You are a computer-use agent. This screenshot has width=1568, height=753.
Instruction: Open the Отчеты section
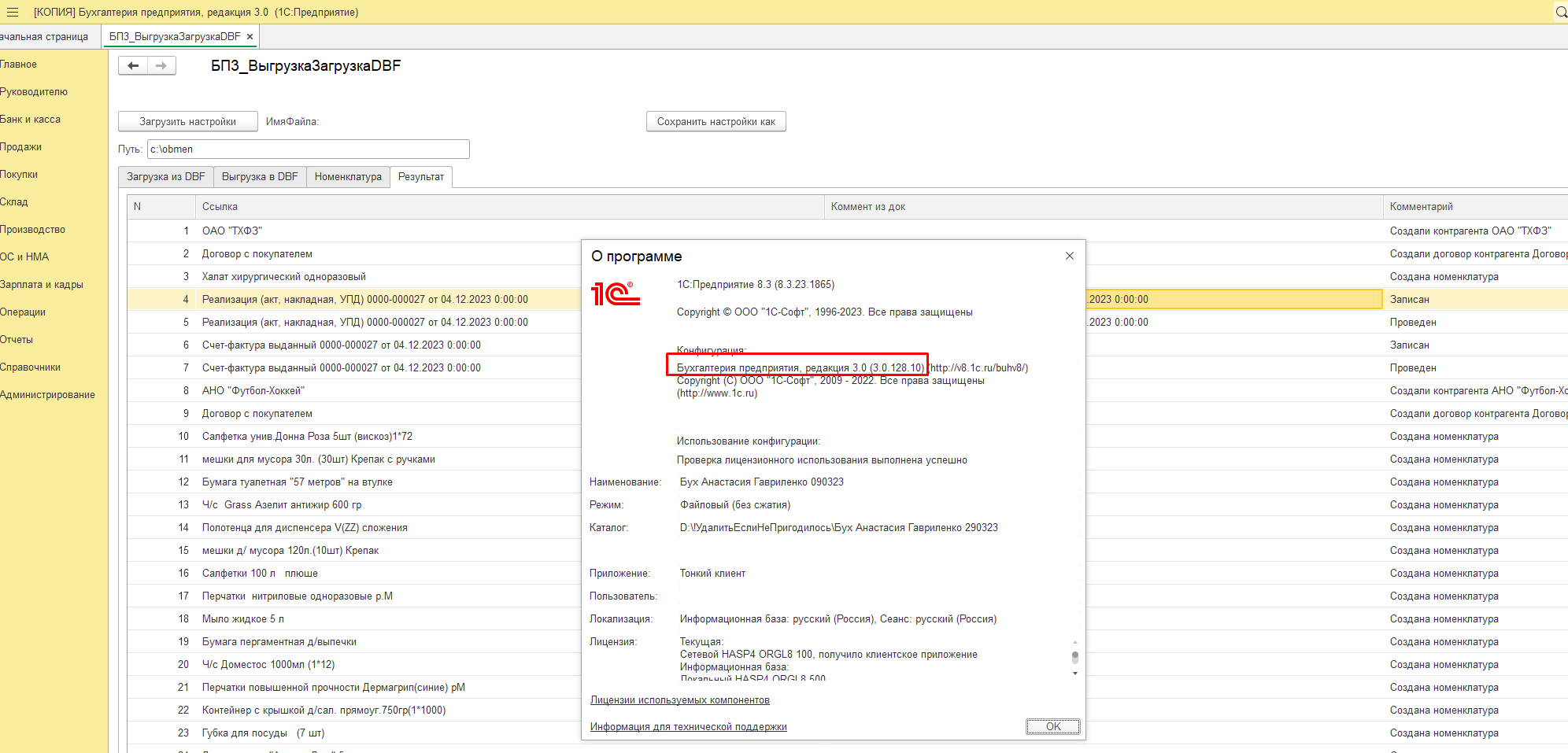pyautogui.click(x=17, y=340)
